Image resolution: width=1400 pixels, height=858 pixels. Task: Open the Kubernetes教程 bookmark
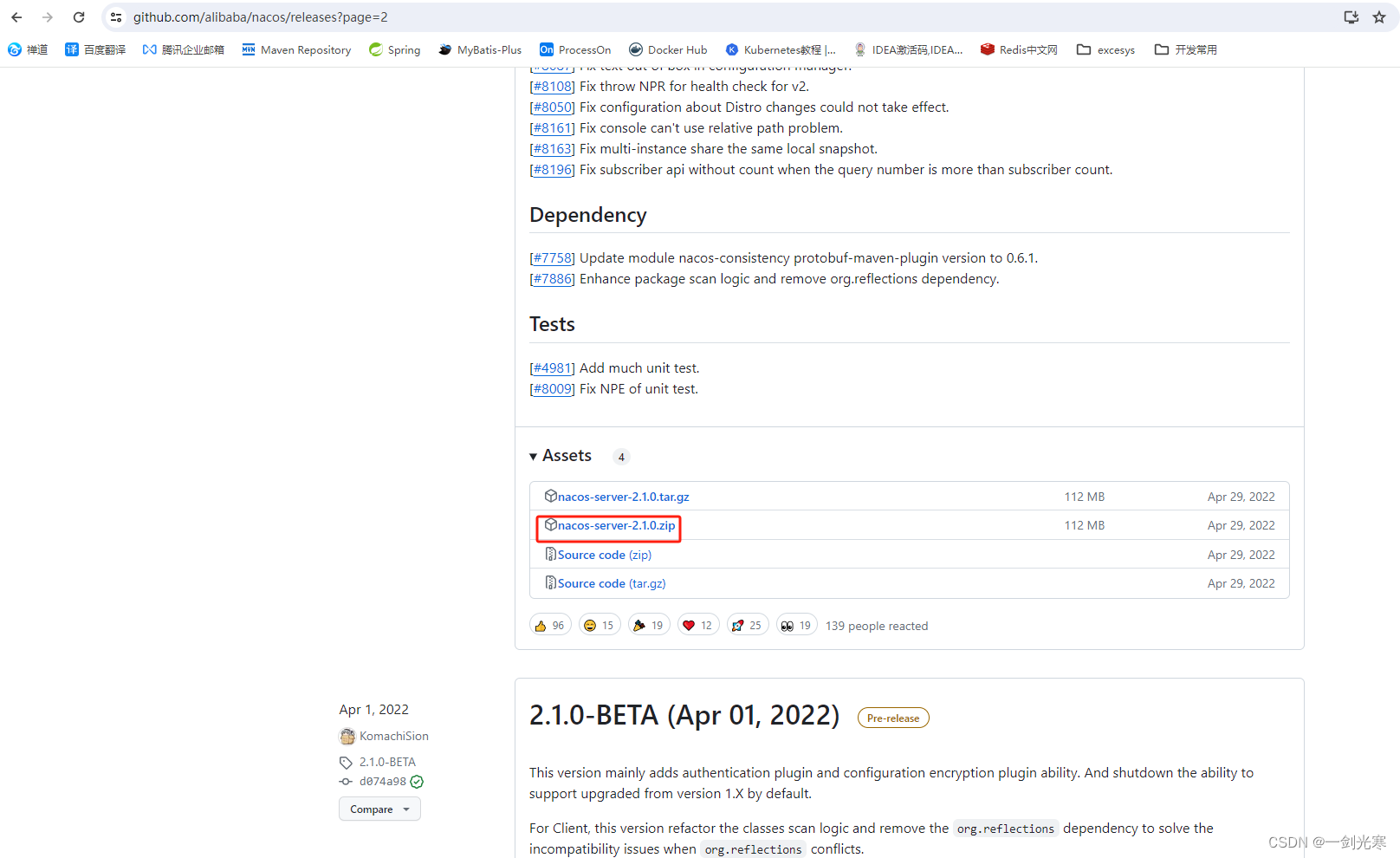pos(781,50)
